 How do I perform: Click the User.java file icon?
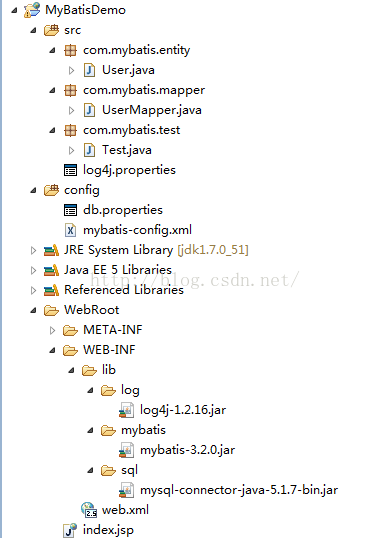[89, 70]
